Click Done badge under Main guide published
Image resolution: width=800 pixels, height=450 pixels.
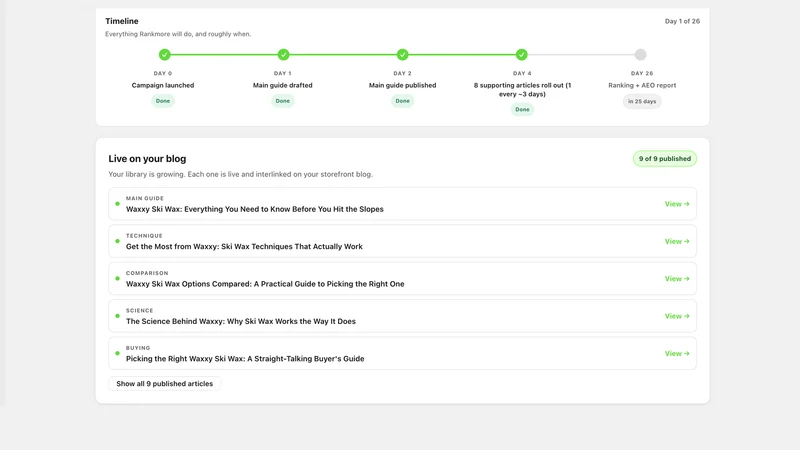pos(403,101)
